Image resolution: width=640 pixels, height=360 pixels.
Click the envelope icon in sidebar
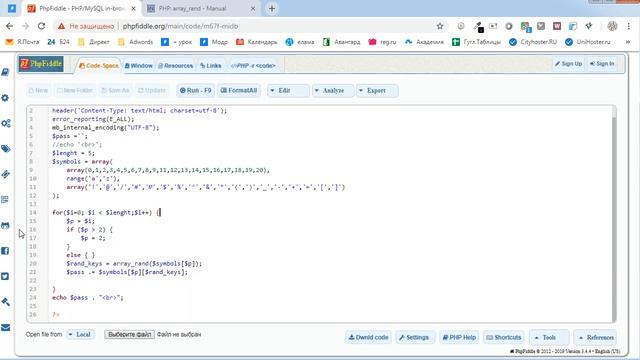5,327
